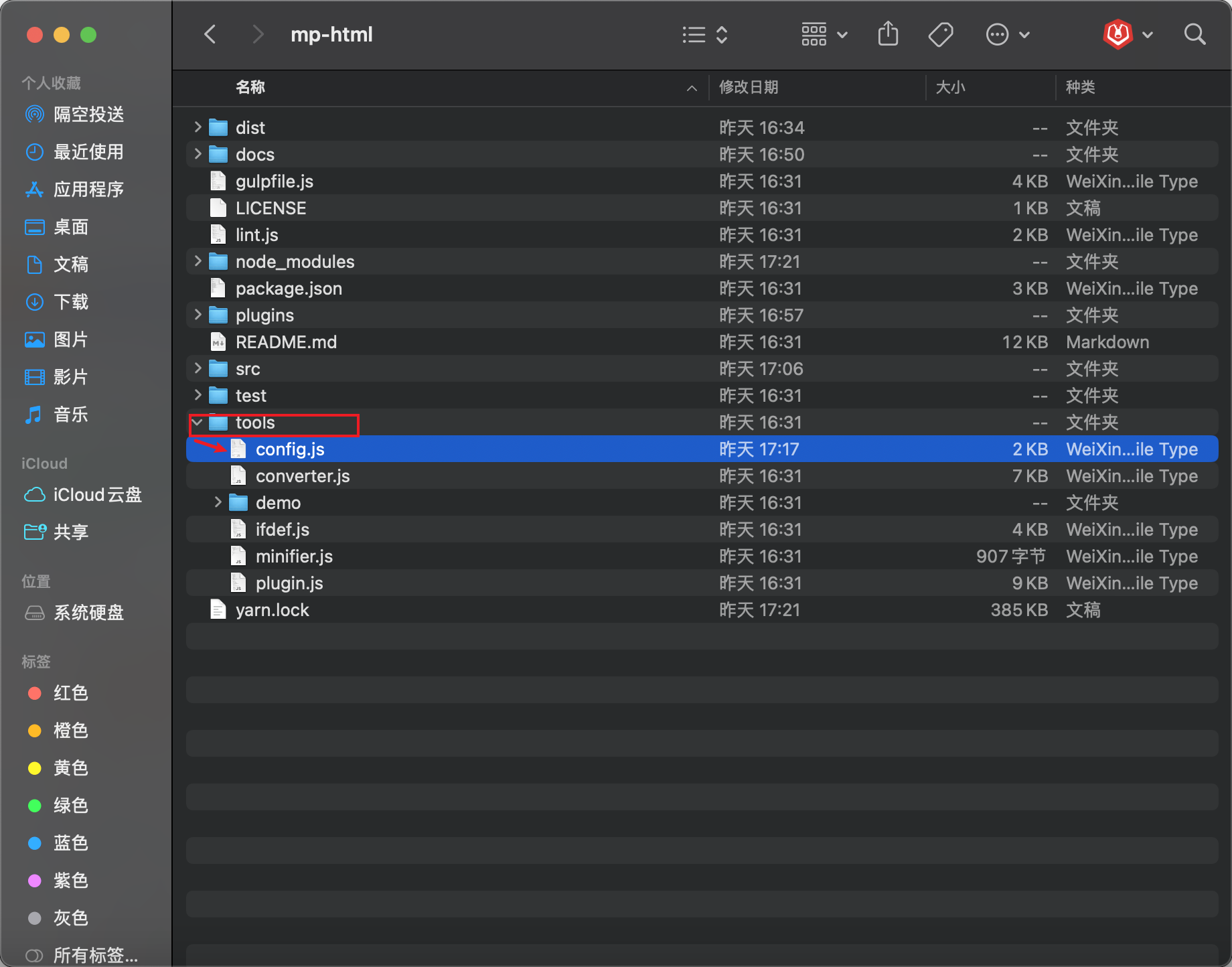Expand the dist folder

click(198, 127)
